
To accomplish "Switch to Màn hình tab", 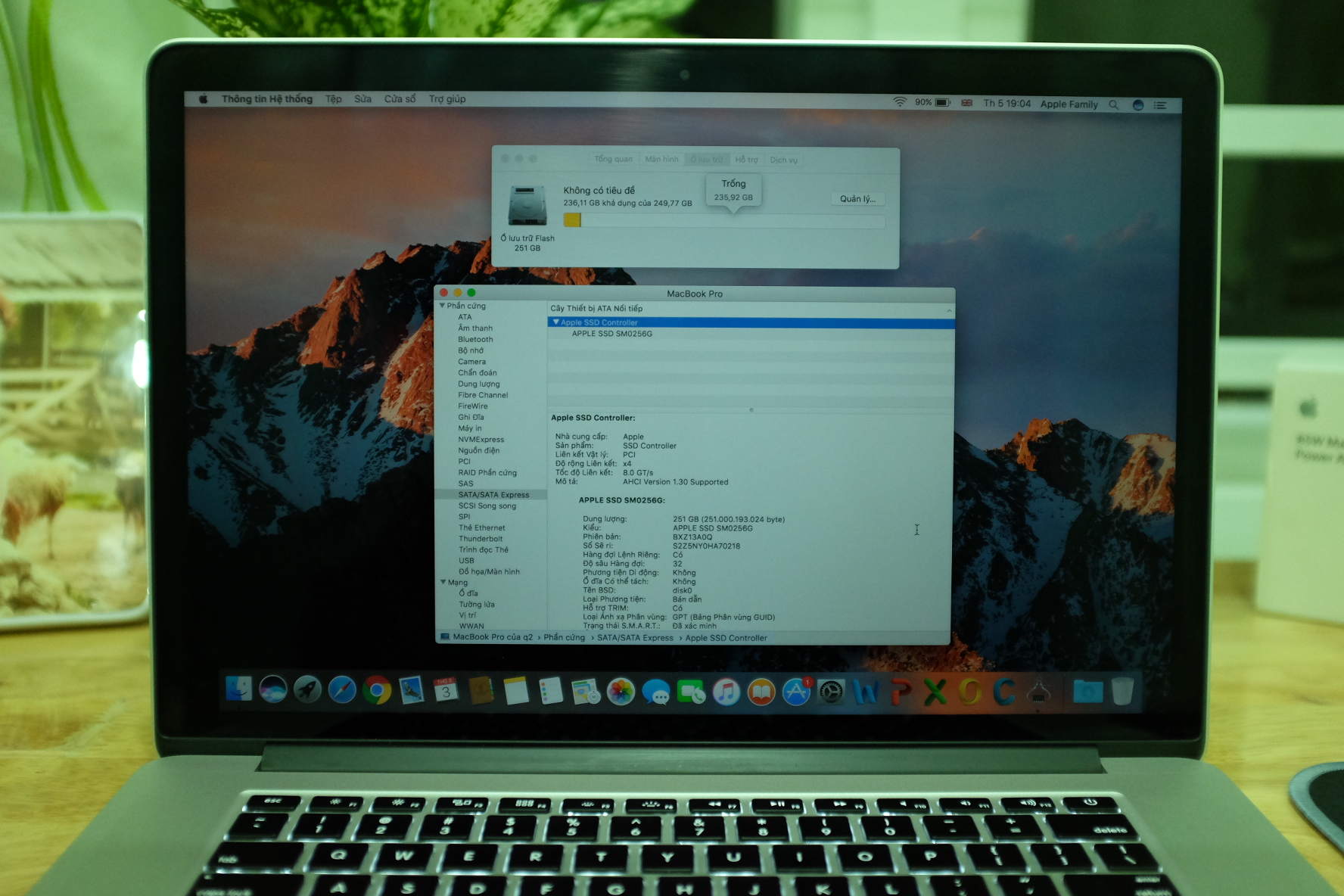I will pos(661,159).
